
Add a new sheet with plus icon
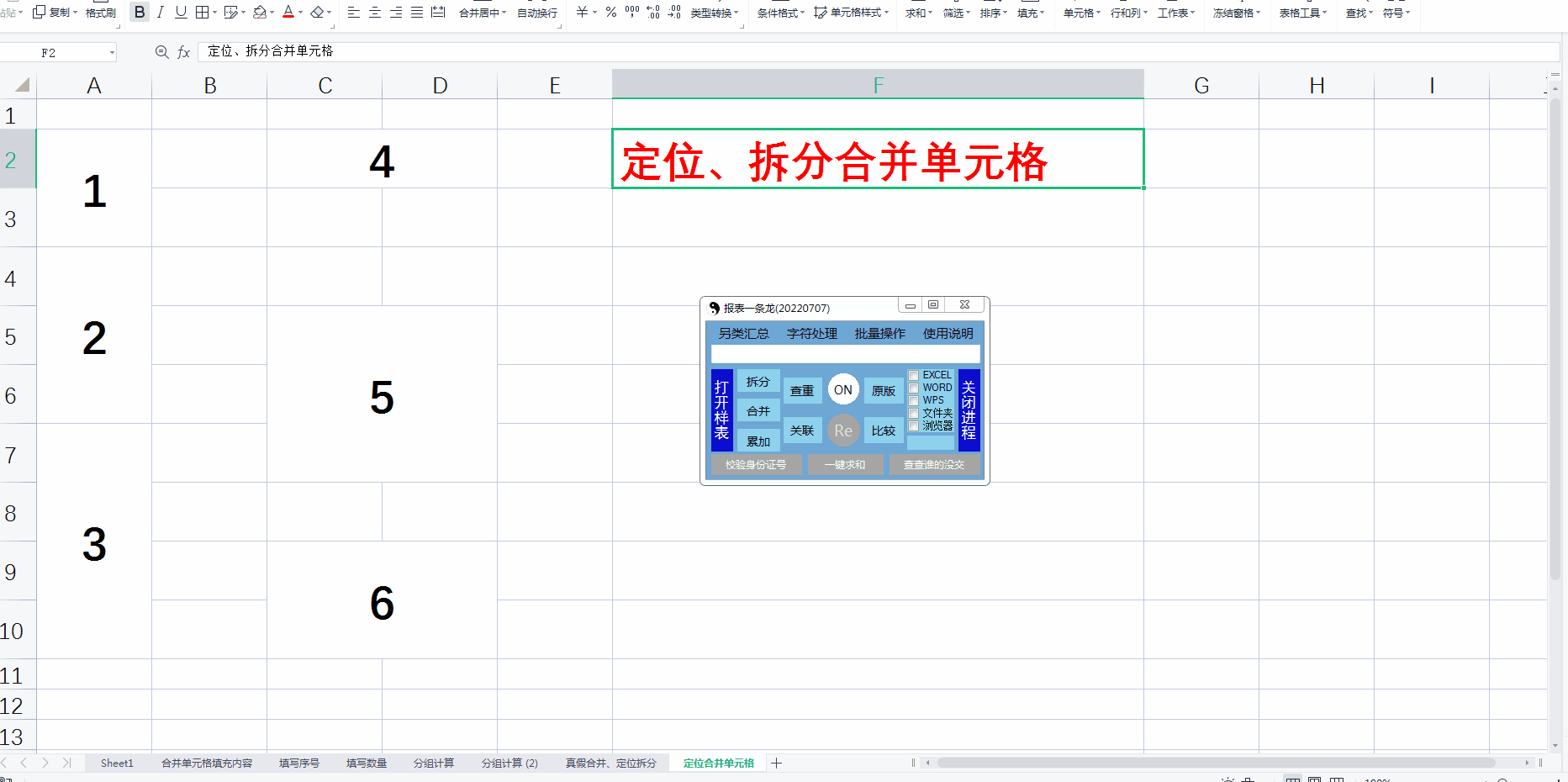click(777, 763)
